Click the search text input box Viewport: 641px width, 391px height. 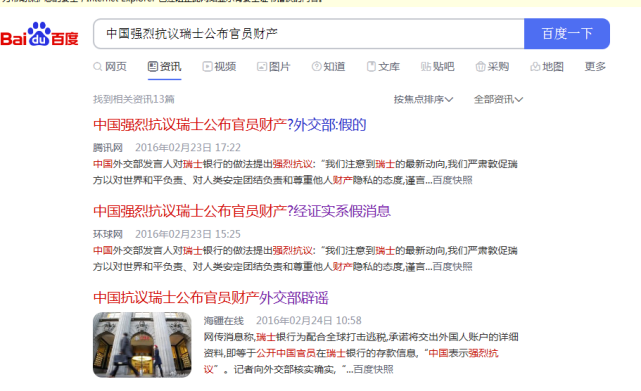tap(309, 34)
